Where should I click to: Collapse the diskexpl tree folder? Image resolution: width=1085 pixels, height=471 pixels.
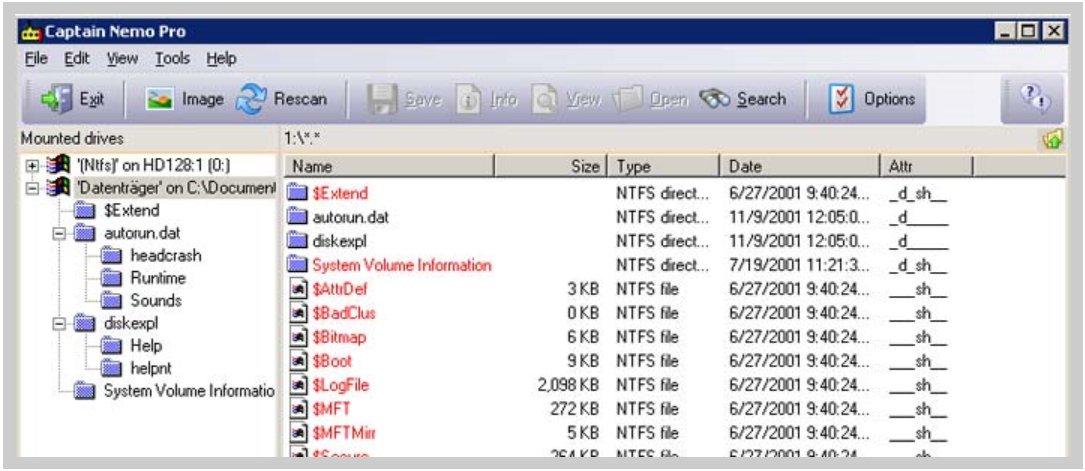(59, 323)
